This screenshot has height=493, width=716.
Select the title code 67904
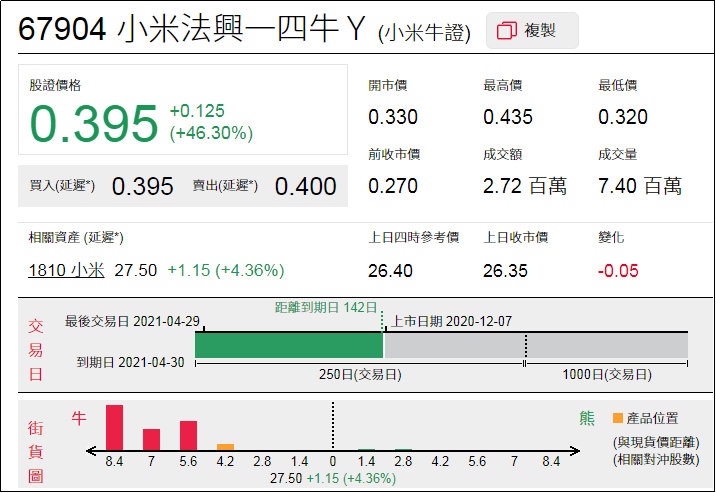(x=62, y=29)
